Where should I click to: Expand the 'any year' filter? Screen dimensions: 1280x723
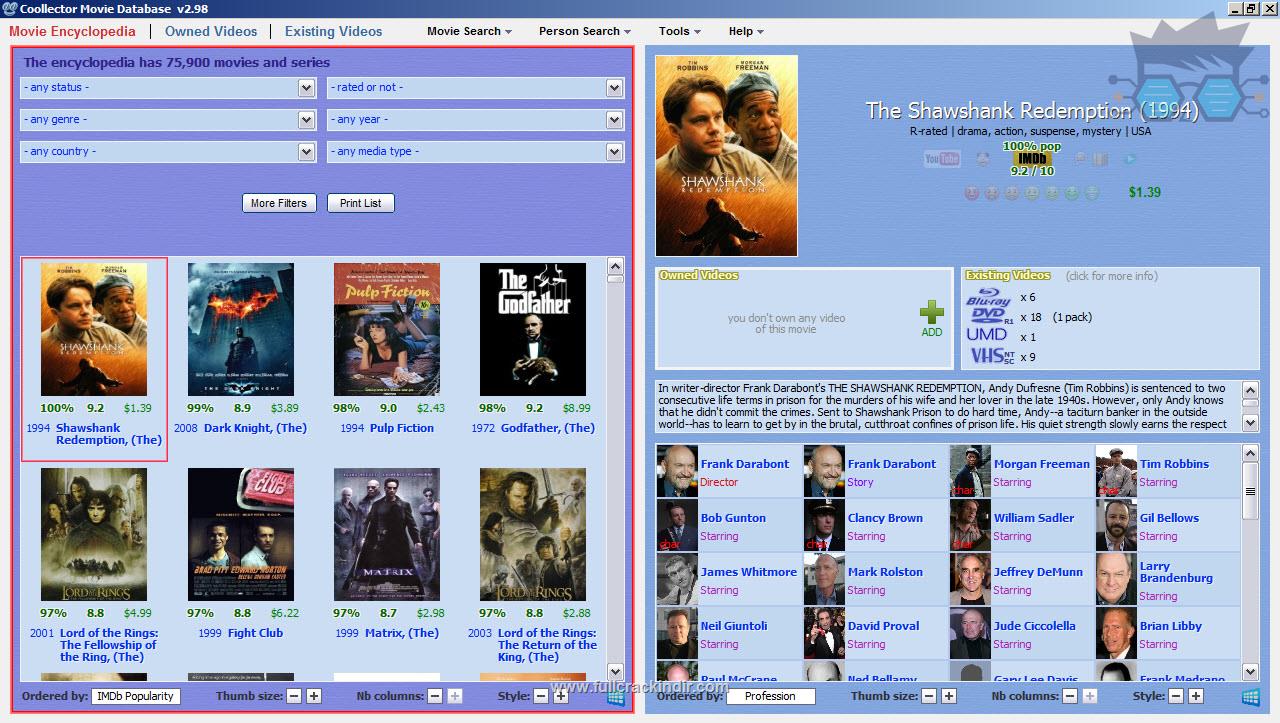tap(476, 120)
